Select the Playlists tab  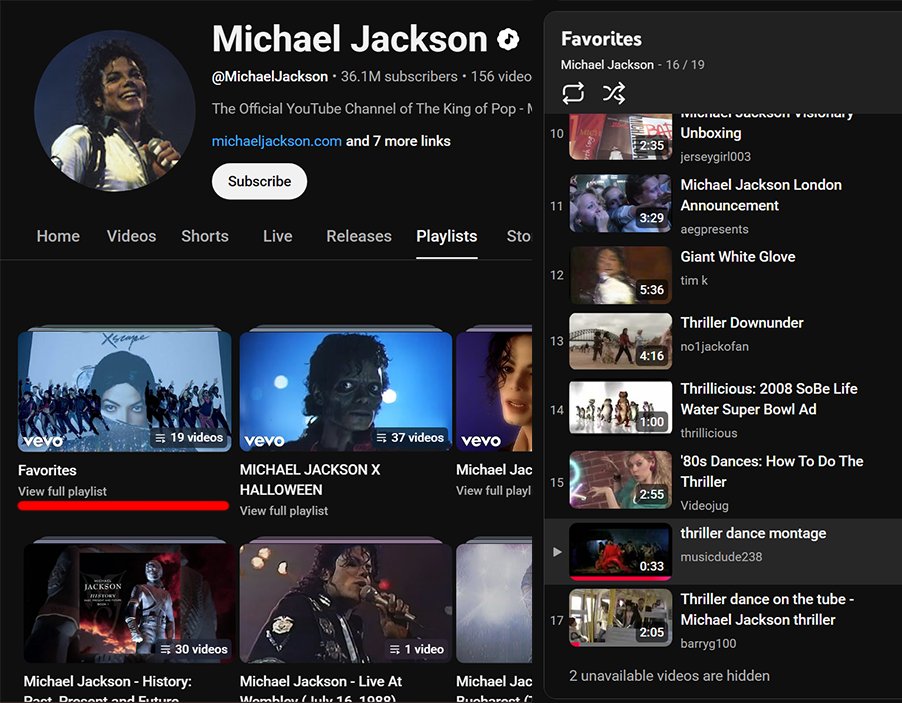coord(446,236)
